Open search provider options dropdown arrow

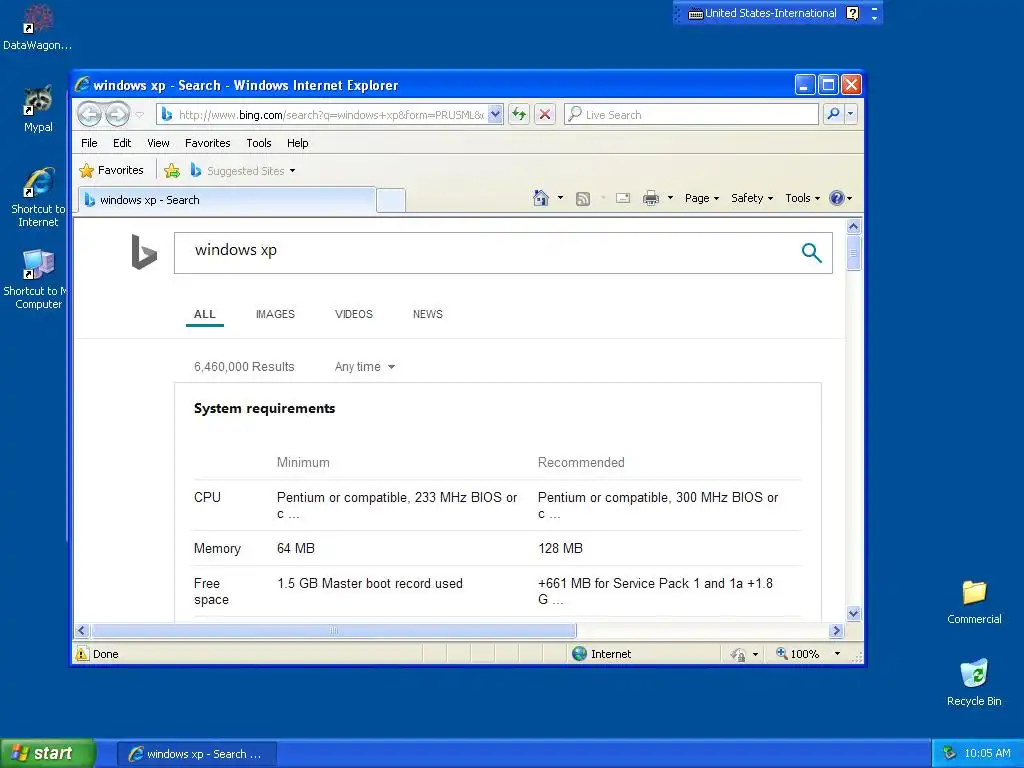850,114
